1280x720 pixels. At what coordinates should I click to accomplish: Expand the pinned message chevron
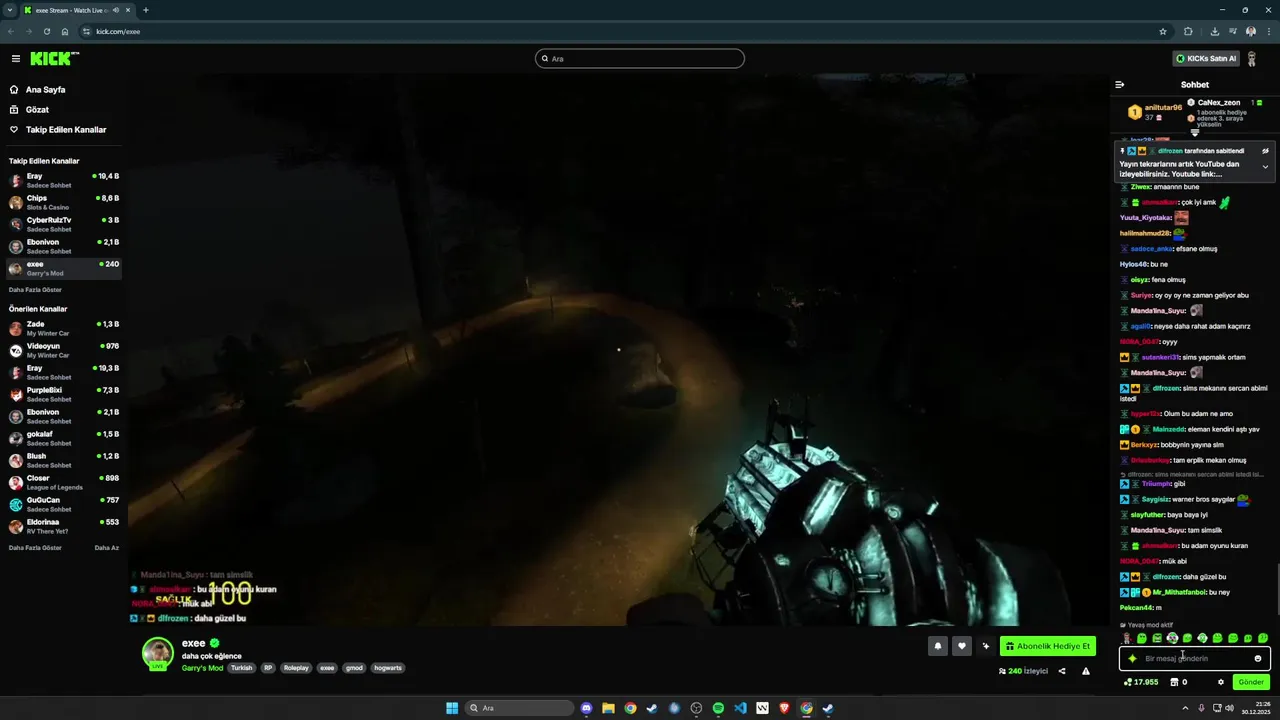(x=1265, y=167)
